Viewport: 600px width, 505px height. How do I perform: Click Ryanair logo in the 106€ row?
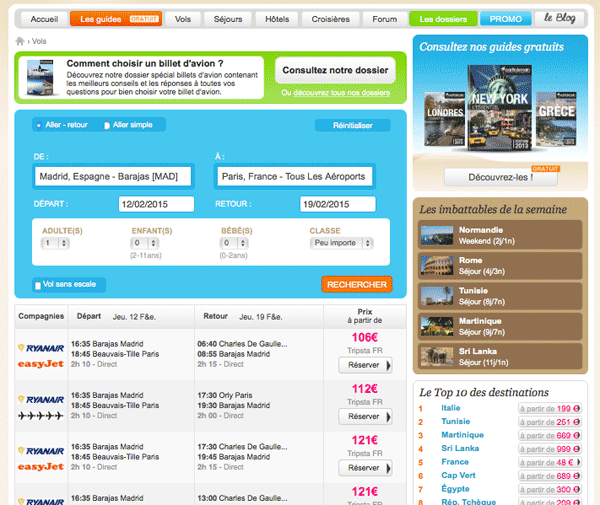[41, 348]
